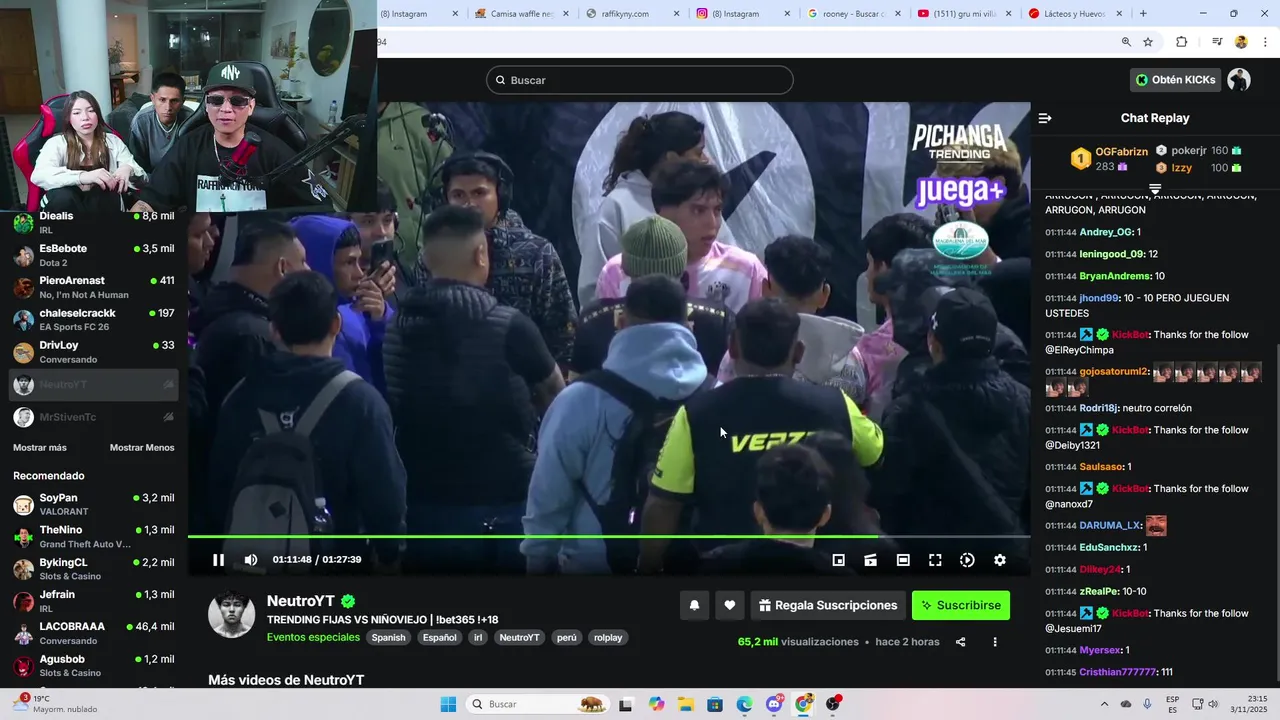Open video player settings gear
Screen dimensions: 1280x720
[1000, 560]
